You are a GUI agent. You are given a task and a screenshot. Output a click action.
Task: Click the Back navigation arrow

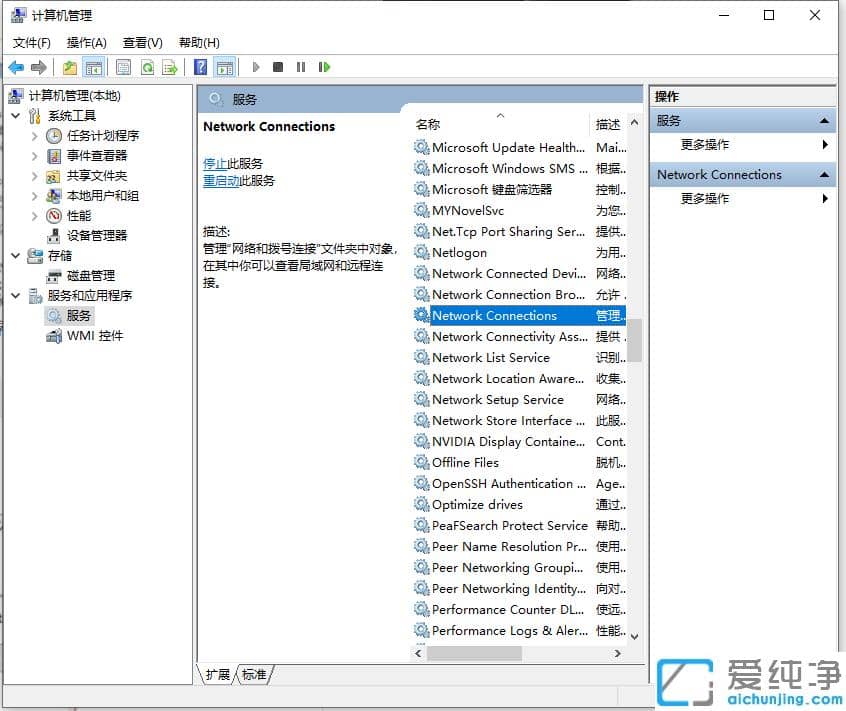(16, 67)
